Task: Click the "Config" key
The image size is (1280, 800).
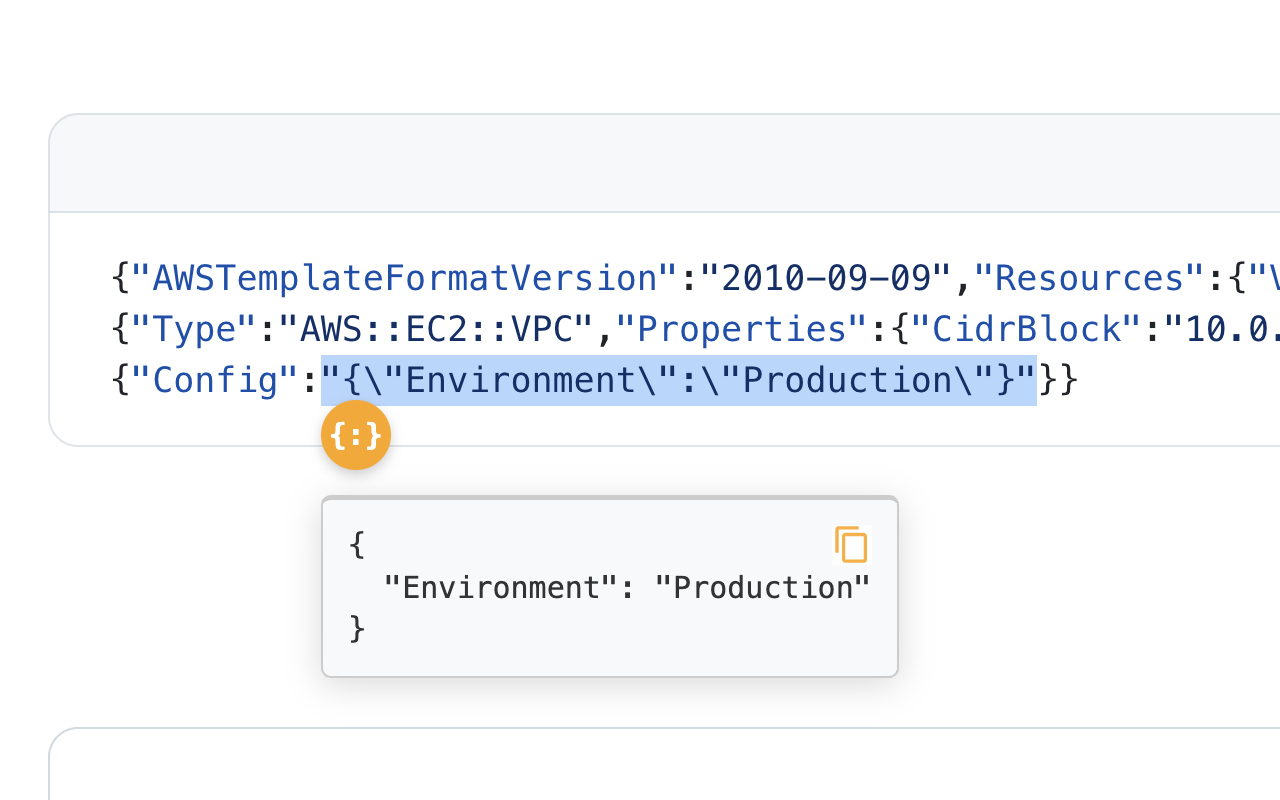Action: click(216, 381)
